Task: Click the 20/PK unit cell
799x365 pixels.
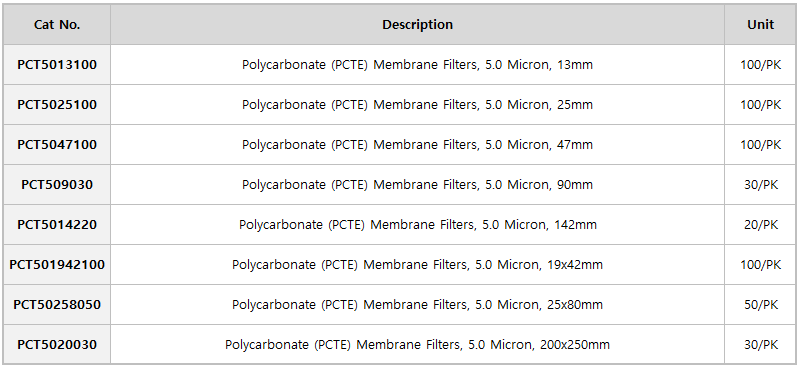Action: tap(761, 224)
